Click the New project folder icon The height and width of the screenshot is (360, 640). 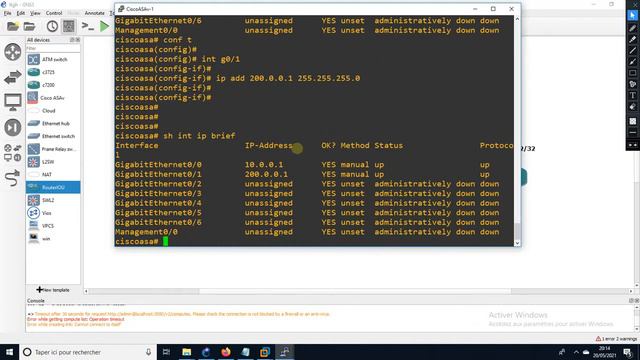click(13, 27)
